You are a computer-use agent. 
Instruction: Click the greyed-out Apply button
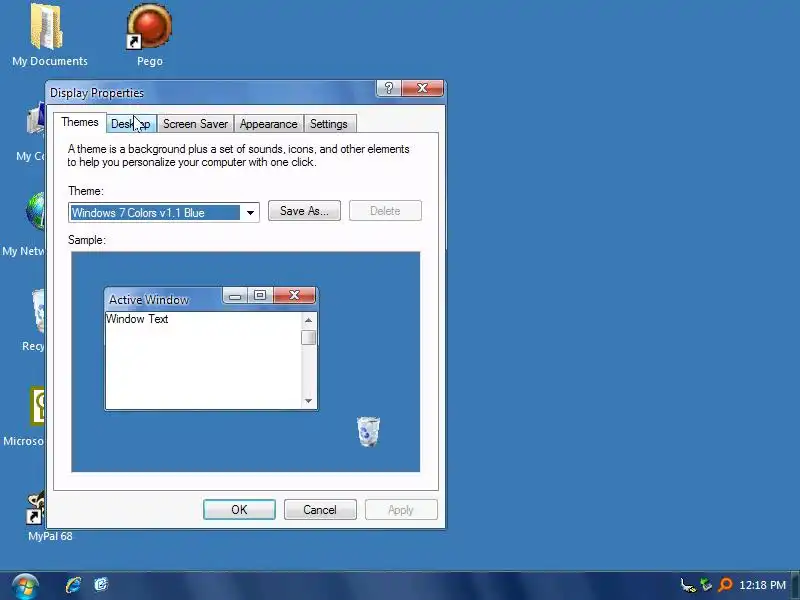point(401,510)
